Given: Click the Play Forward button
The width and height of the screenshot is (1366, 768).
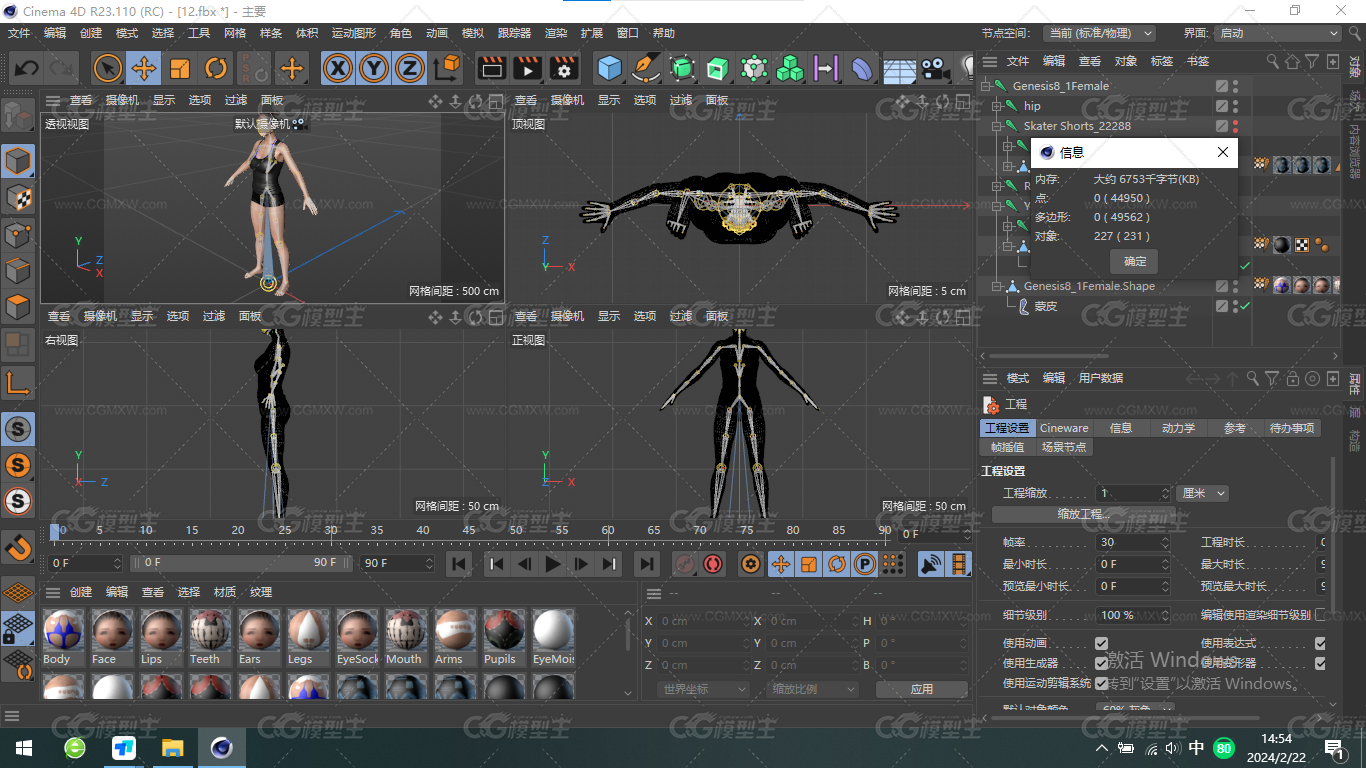Looking at the screenshot, I should point(552,564).
